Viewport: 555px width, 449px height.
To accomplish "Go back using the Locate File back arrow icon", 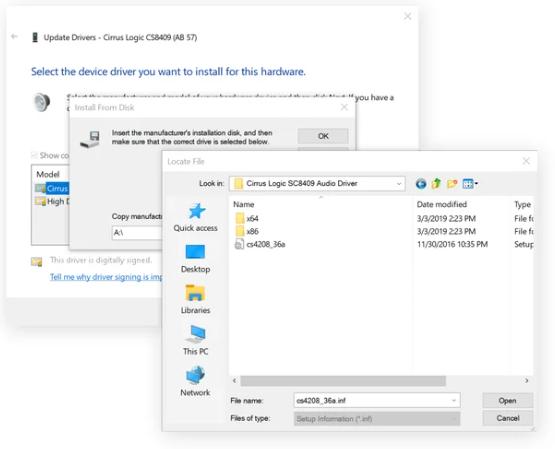I will [x=420, y=184].
